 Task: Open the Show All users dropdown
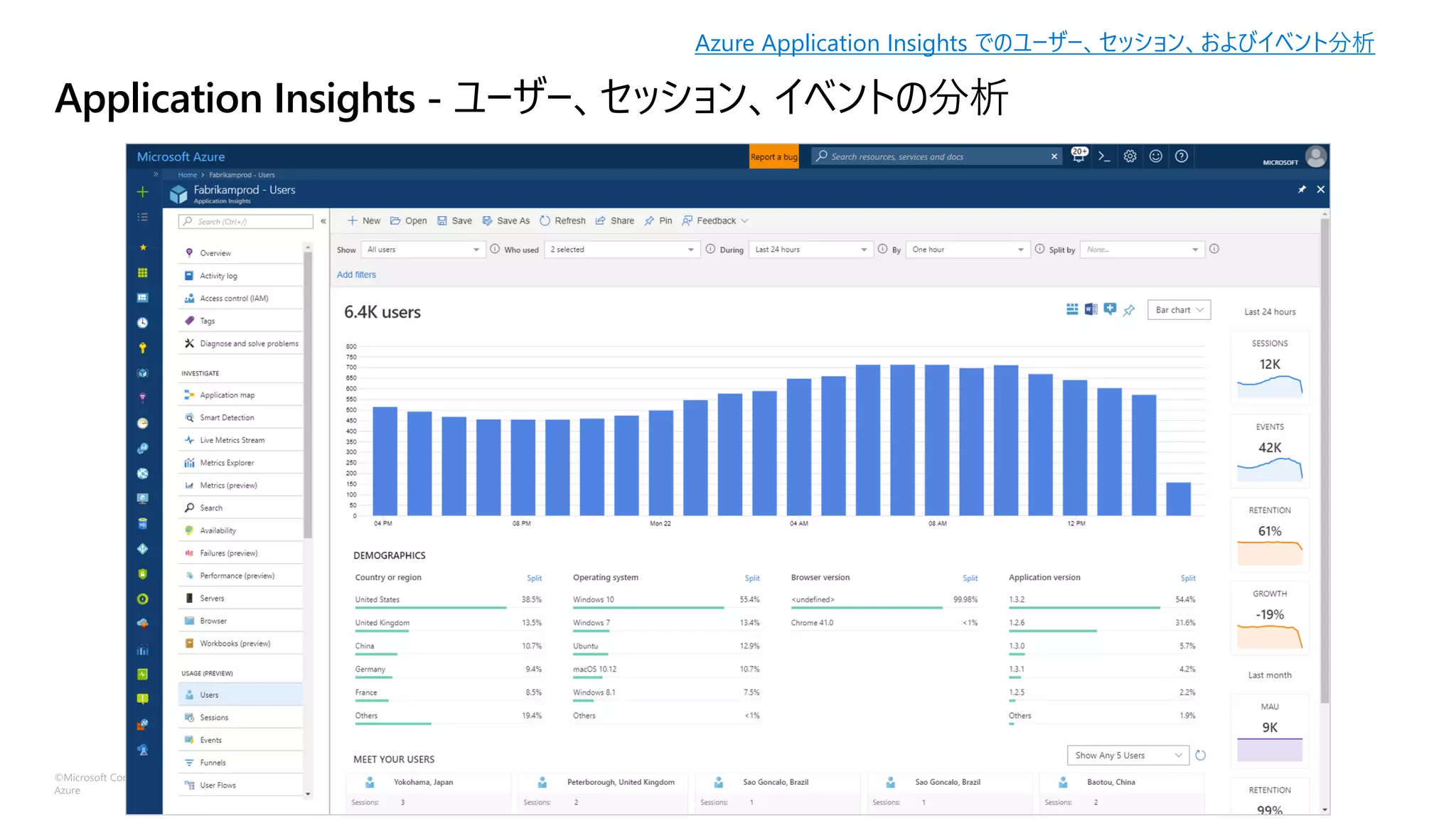point(423,250)
